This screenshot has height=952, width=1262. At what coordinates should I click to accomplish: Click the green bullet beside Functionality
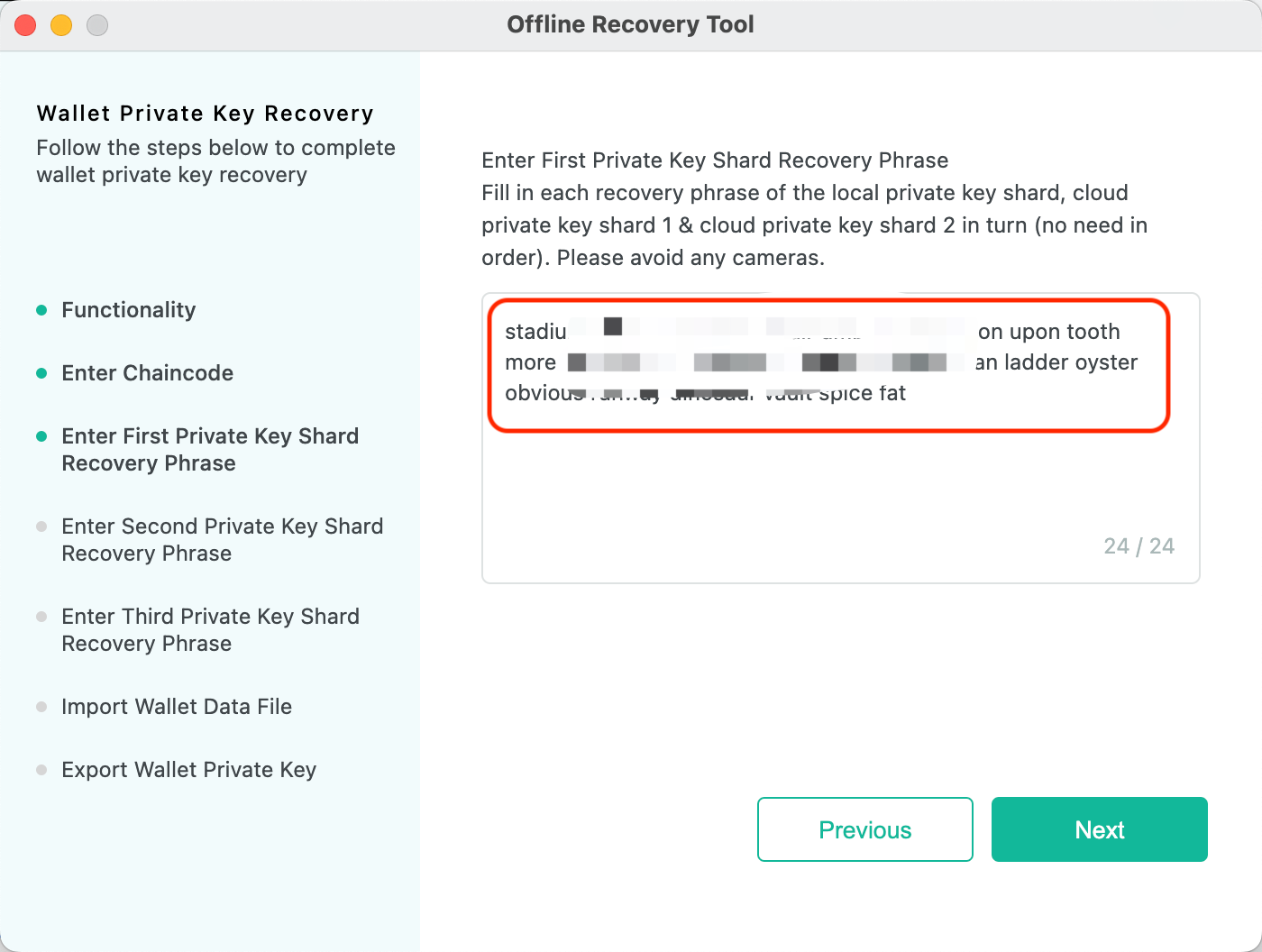click(41, 310)
